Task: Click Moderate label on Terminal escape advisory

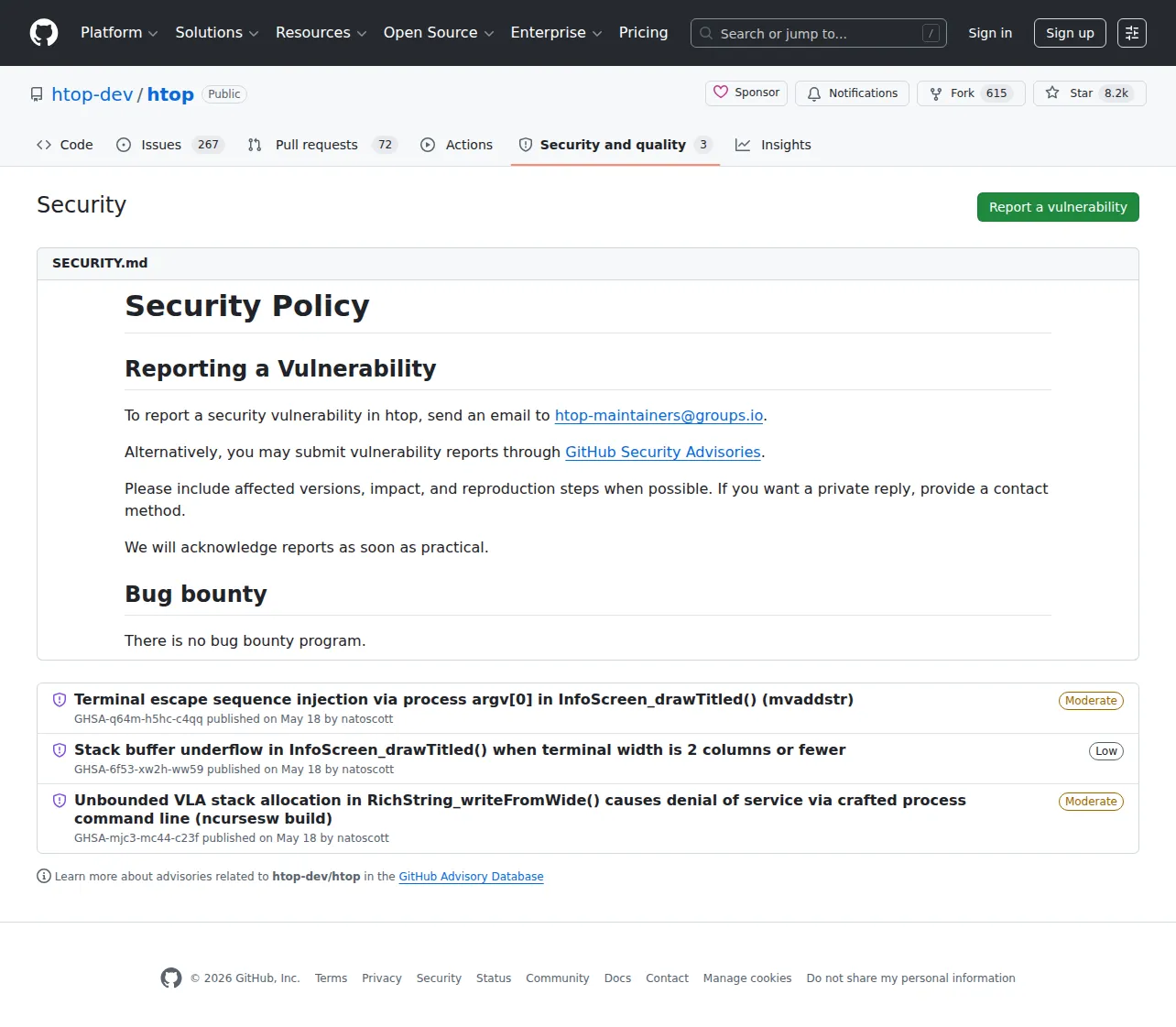Action: click(x=1091, y=701)
